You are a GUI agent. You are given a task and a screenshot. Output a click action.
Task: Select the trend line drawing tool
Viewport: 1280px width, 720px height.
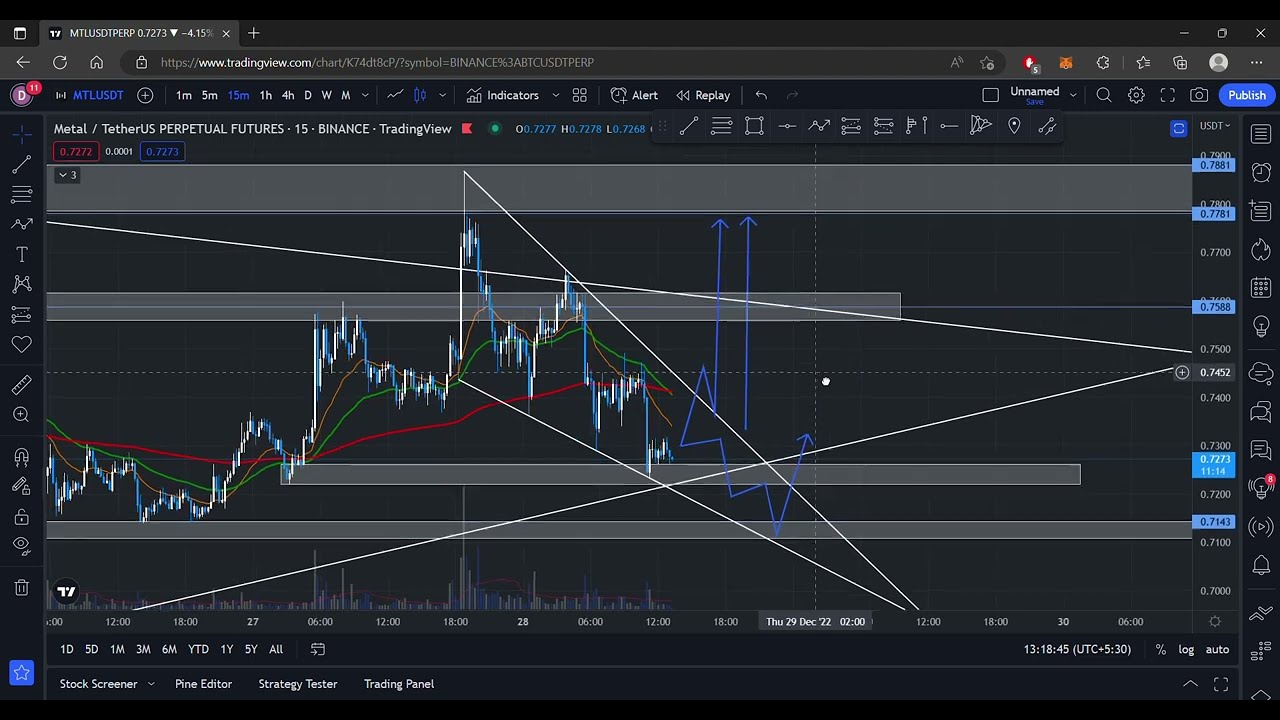click(x=21, y=164)
